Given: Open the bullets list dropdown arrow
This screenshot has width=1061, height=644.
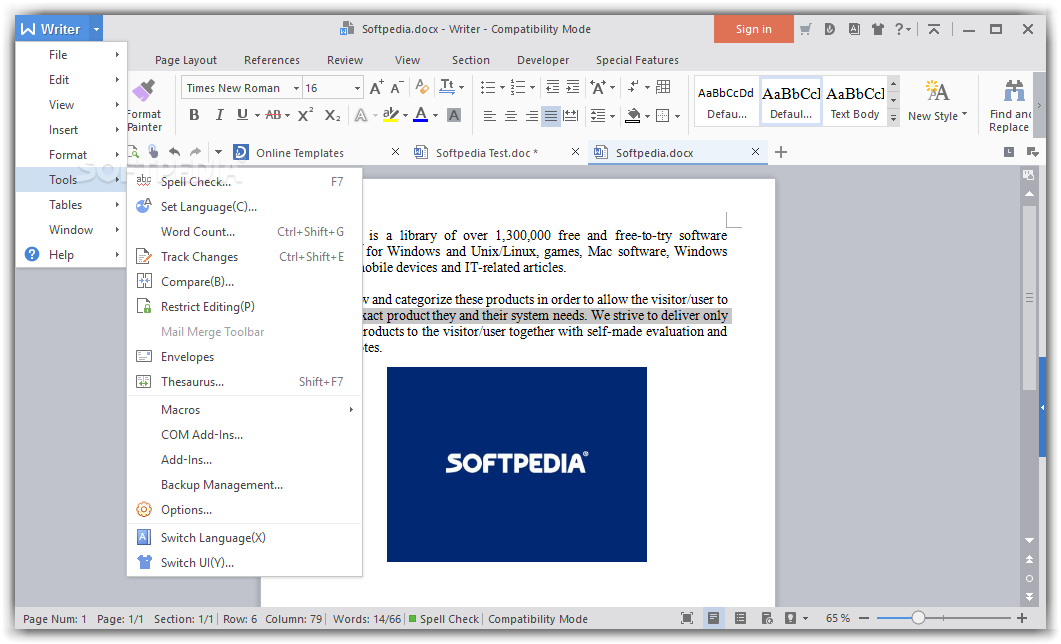Looking at the screenshot, I should [x=502, y=87].
